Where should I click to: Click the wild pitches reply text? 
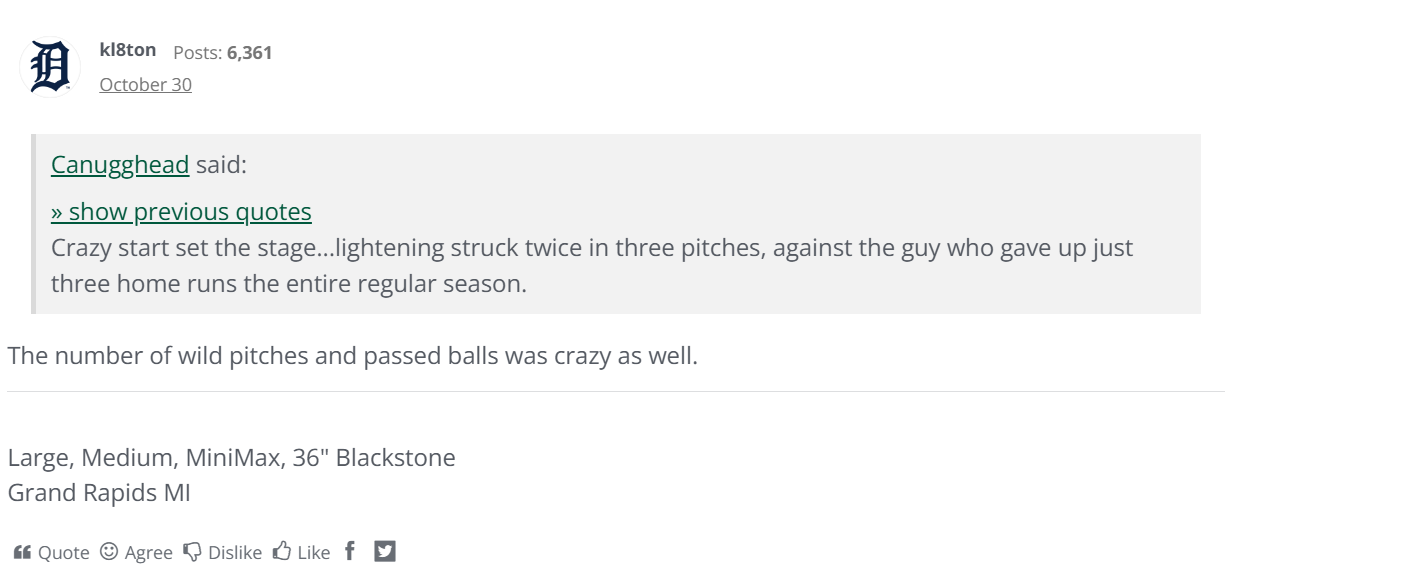click(x=352, y=356)
